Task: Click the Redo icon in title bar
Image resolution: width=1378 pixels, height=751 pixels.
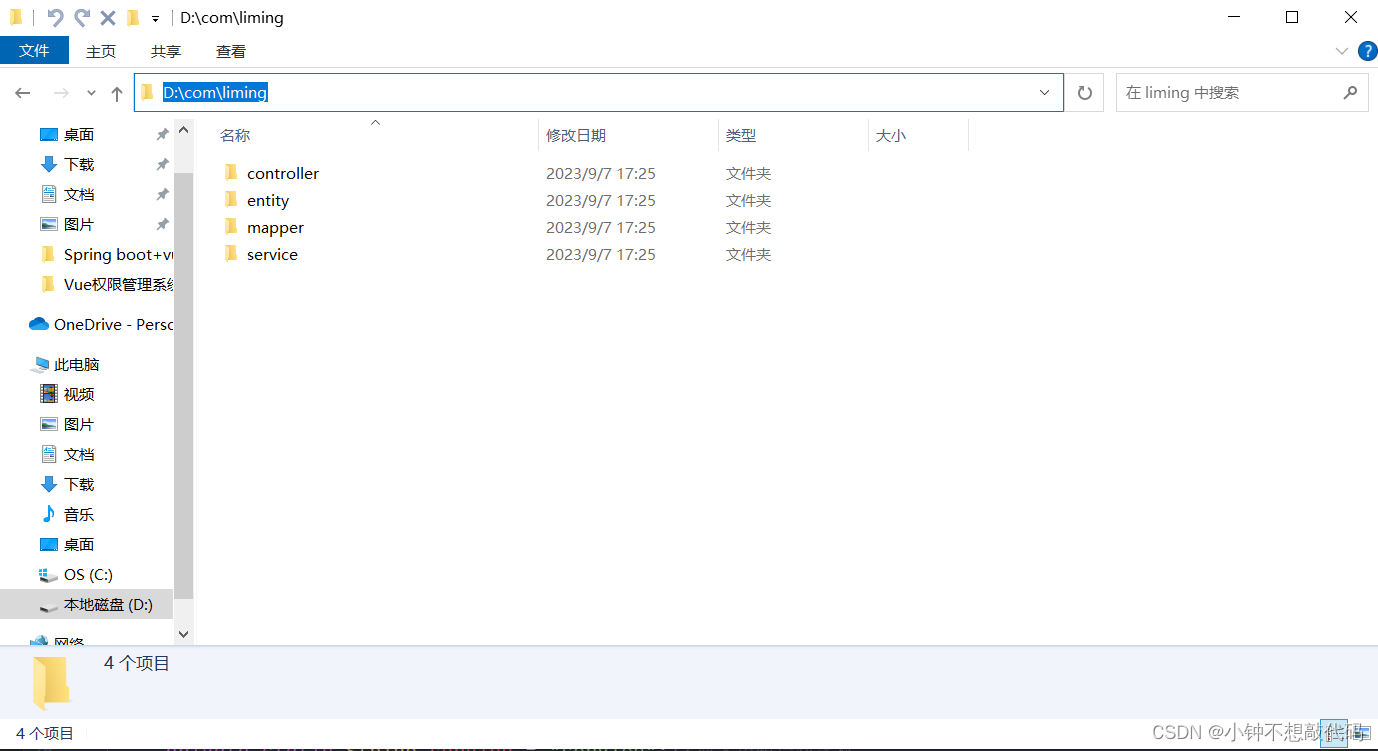Action: tap(82, 18)
